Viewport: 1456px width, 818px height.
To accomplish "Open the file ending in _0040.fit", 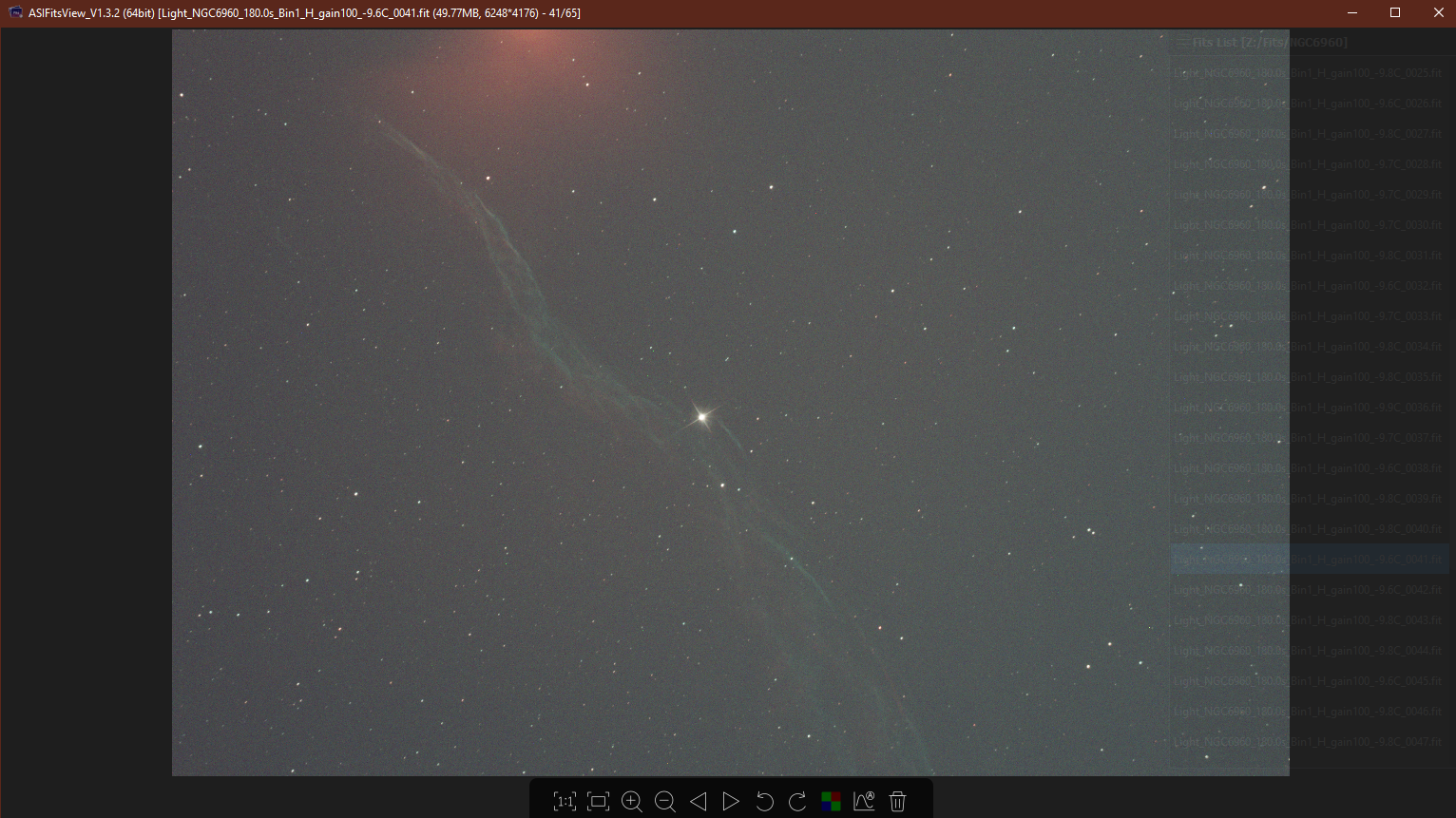I will coord(1310,529).
